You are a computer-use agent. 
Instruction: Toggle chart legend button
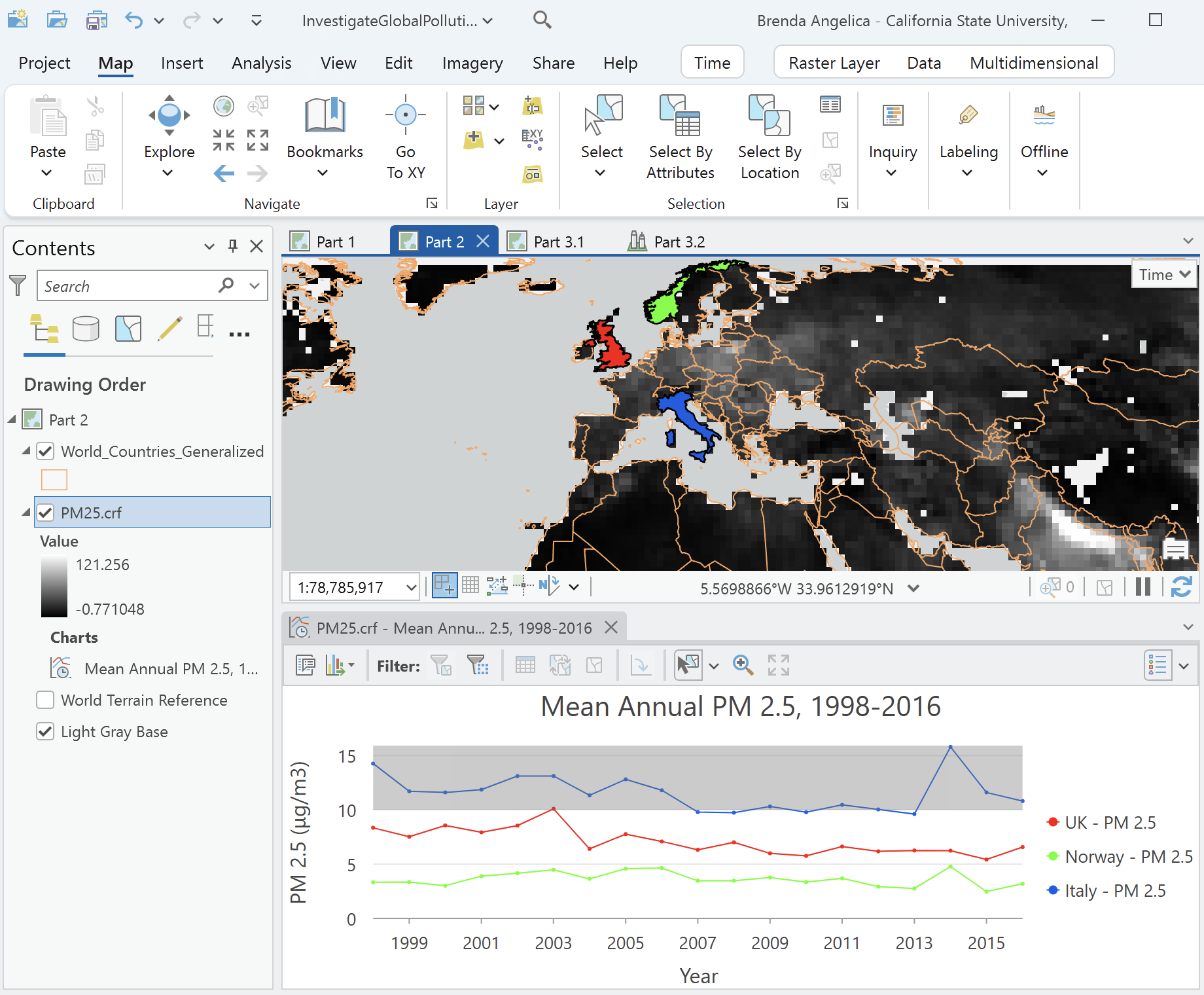(1158, 665)
